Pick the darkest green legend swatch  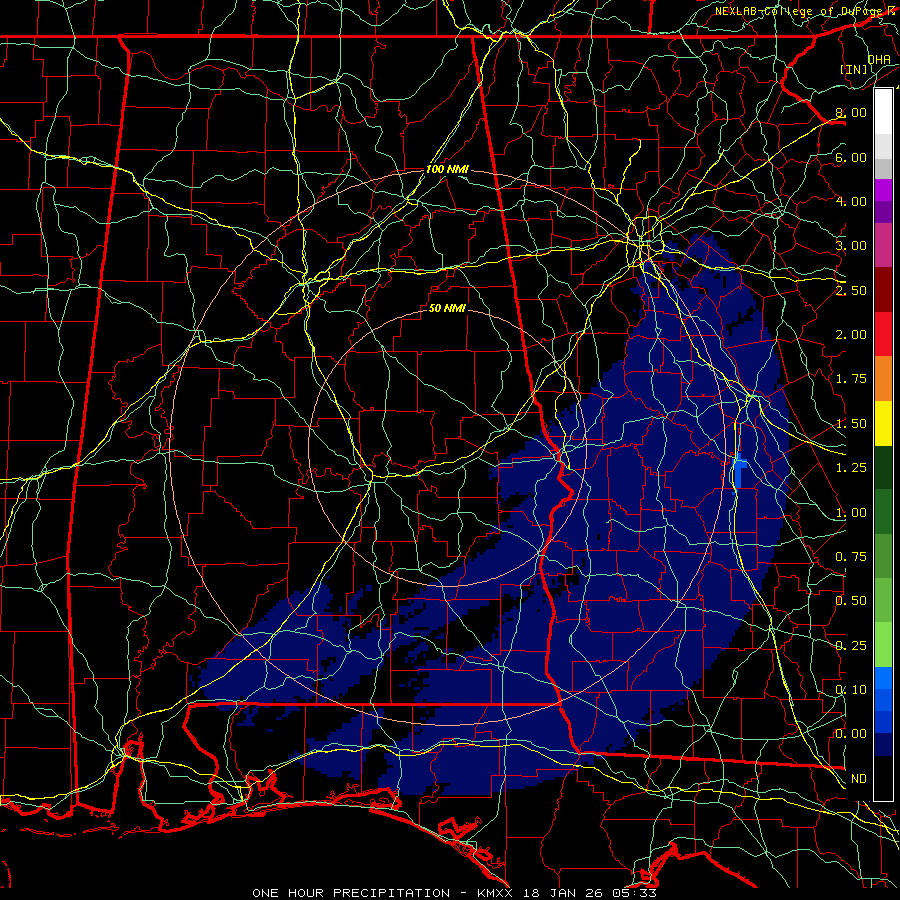[883, 467]
